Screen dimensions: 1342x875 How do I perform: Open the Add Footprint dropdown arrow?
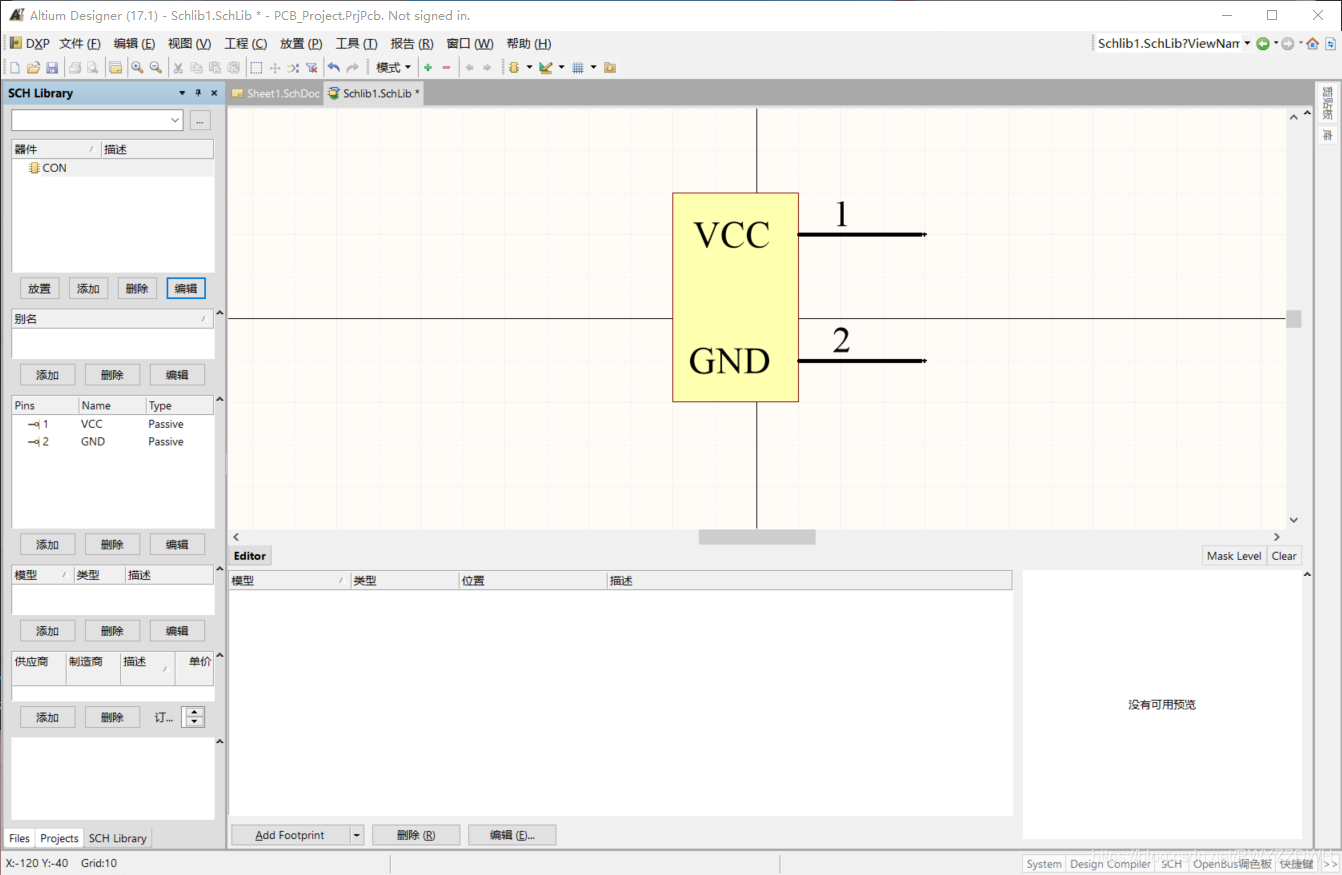pos(356,835)
